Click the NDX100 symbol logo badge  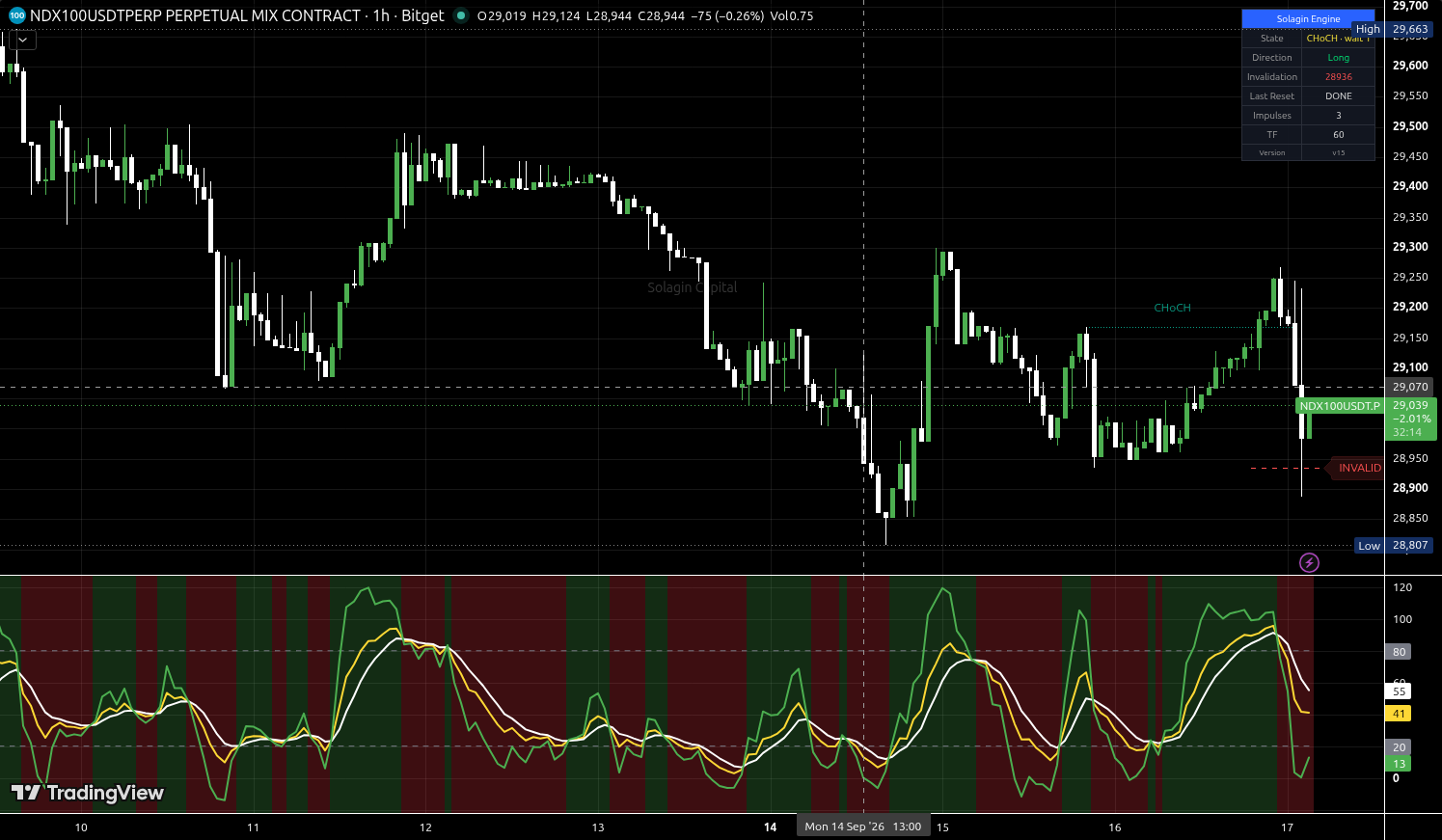(16, 15)
